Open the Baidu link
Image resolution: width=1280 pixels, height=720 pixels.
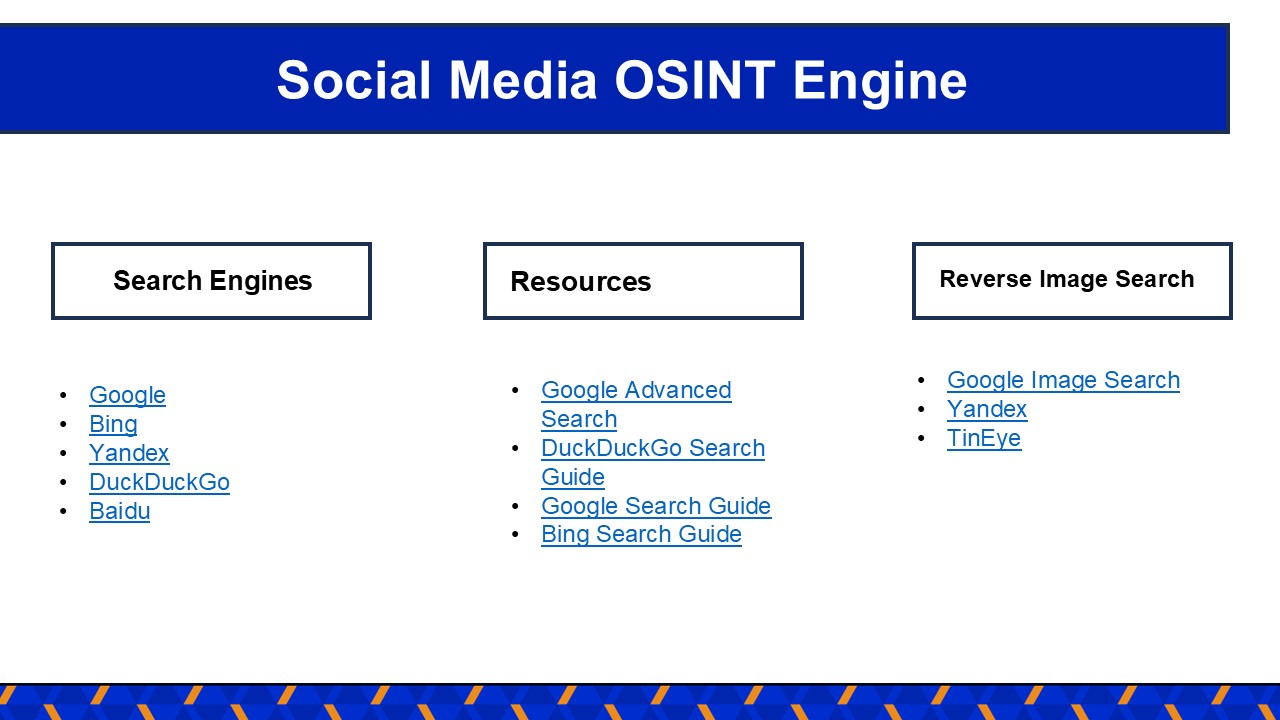click(x=119, y=511)
